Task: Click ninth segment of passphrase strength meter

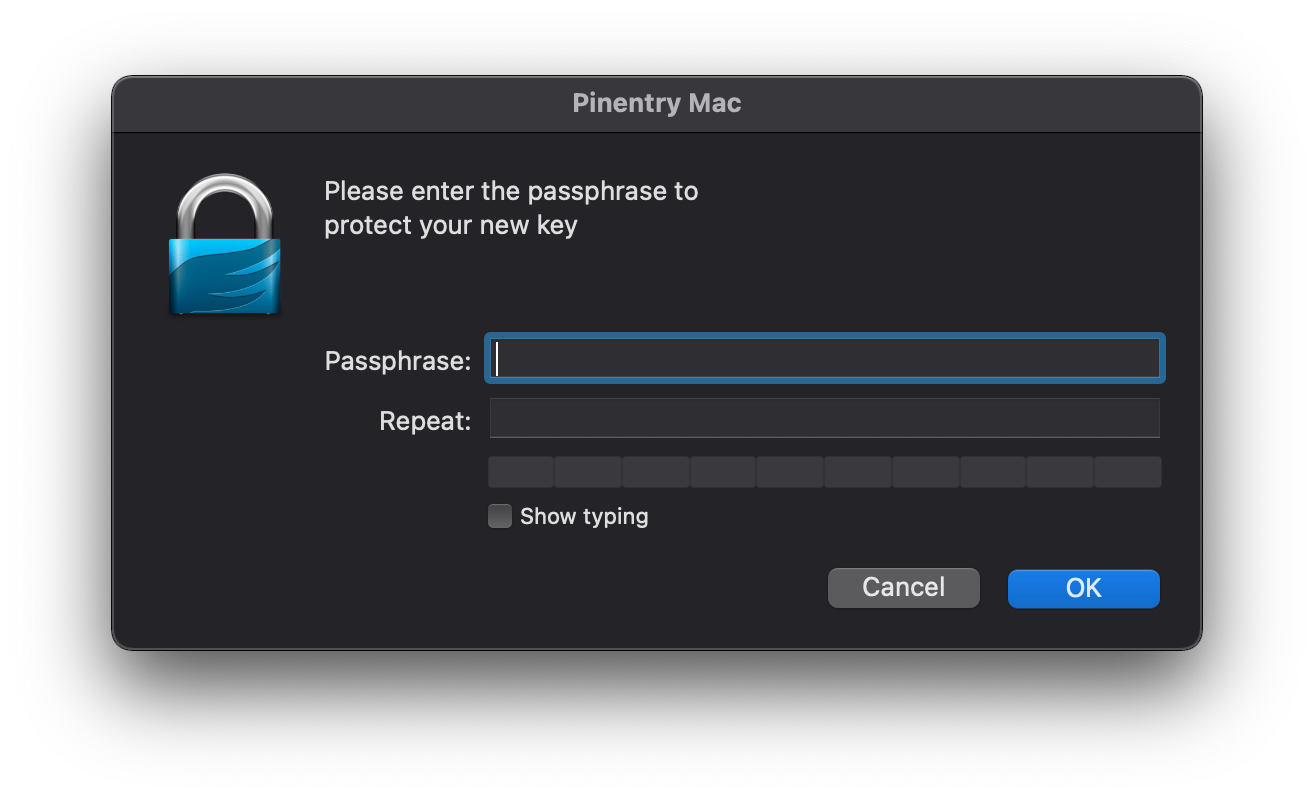Action: click(1060, 472)
